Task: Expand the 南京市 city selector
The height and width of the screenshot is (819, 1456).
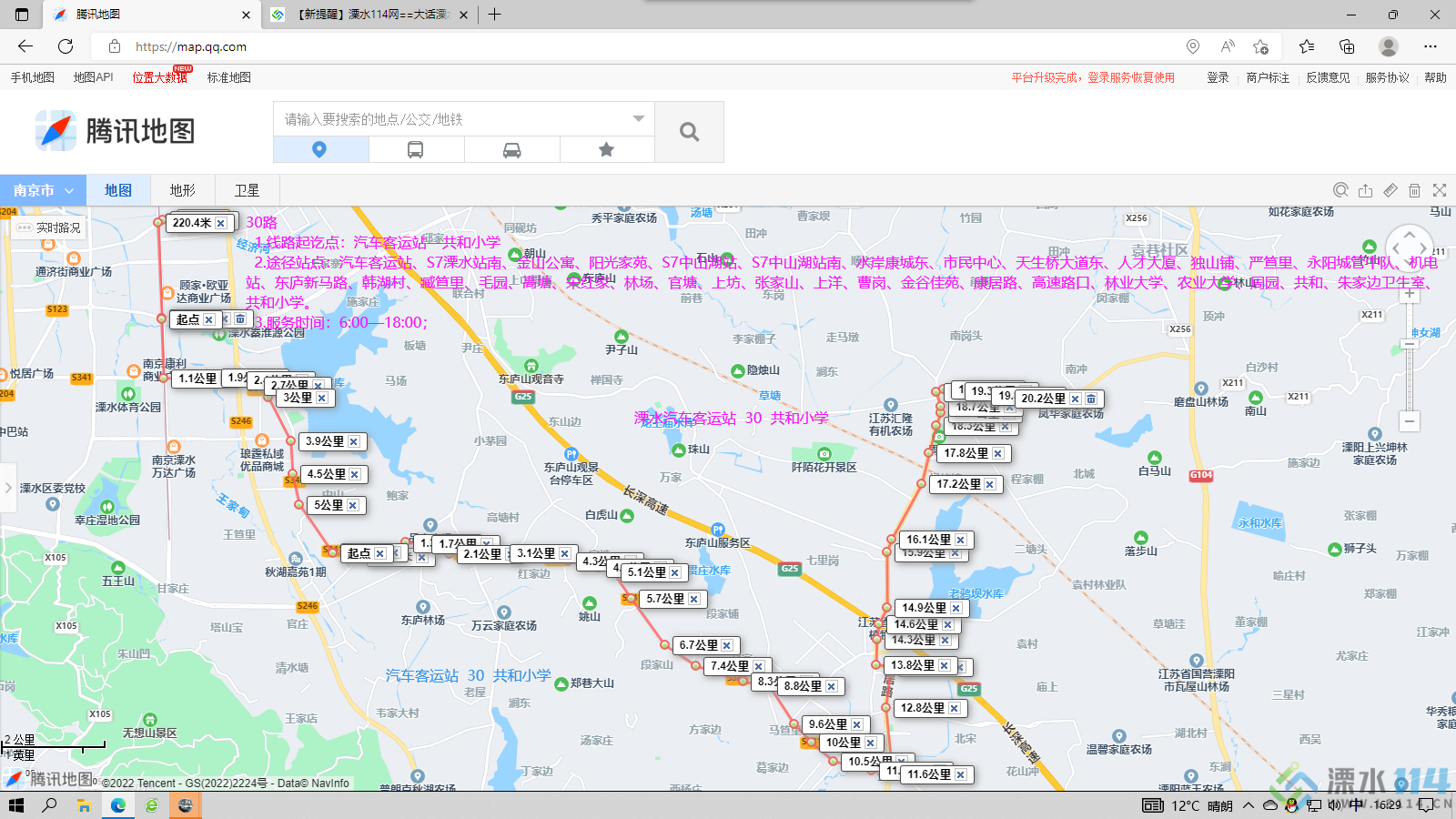Action: tap(43, 190)
